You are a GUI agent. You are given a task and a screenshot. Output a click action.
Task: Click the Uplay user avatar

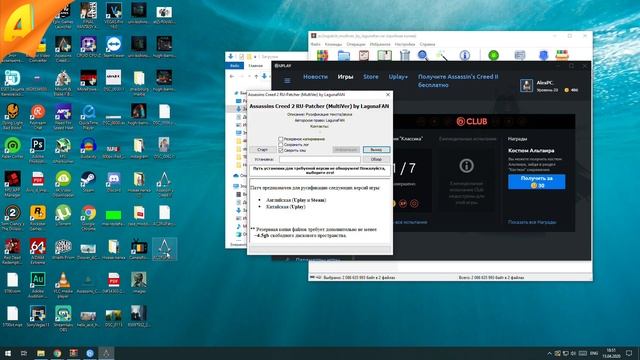[x=527, y=85]
